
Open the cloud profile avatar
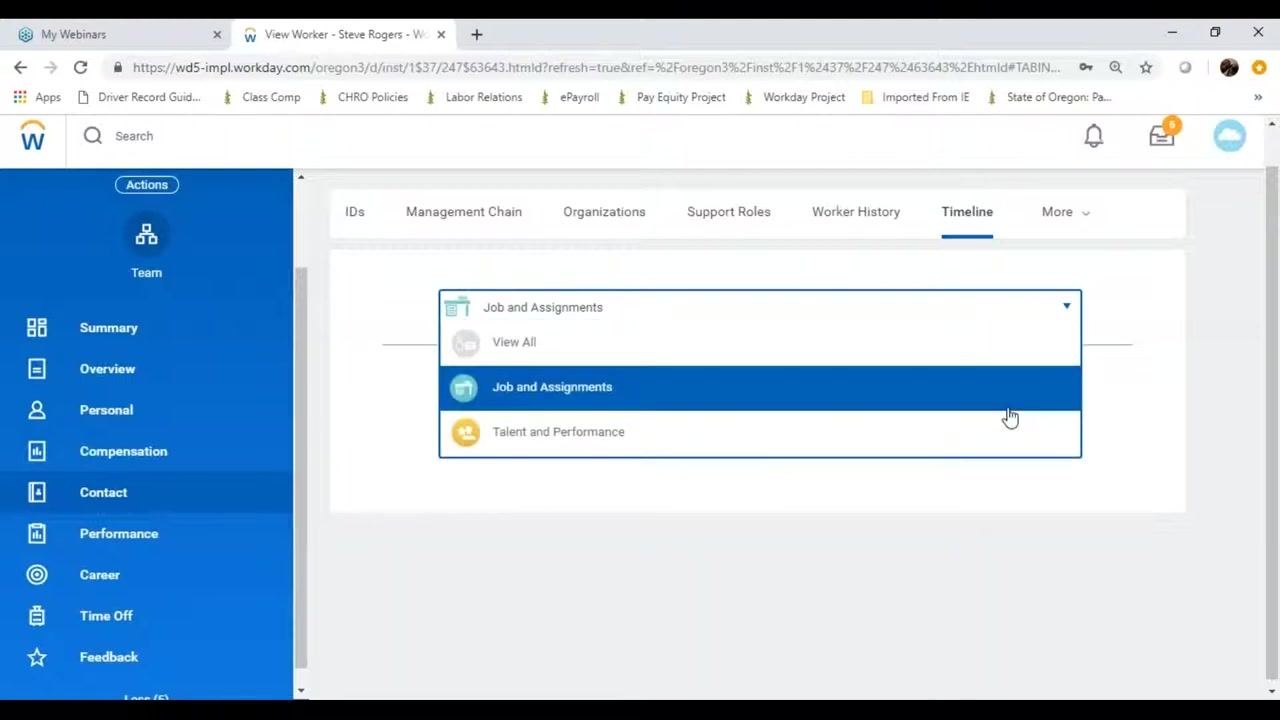pos(1229,136)
